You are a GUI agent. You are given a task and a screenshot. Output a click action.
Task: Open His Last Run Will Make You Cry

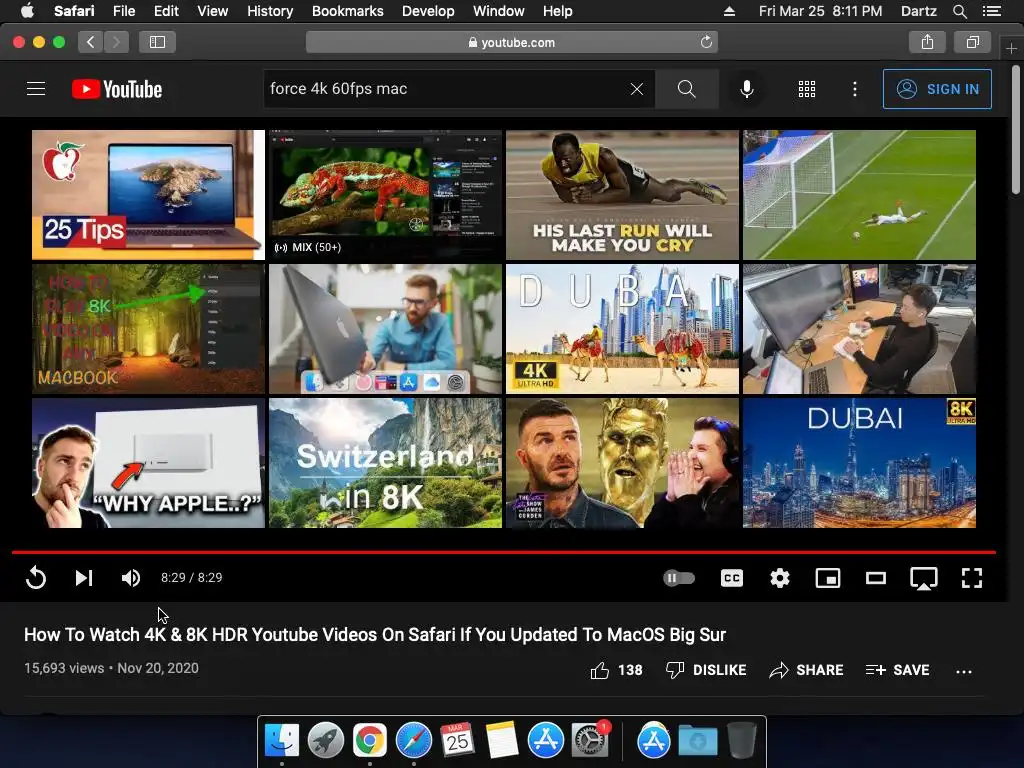[622, 195]
